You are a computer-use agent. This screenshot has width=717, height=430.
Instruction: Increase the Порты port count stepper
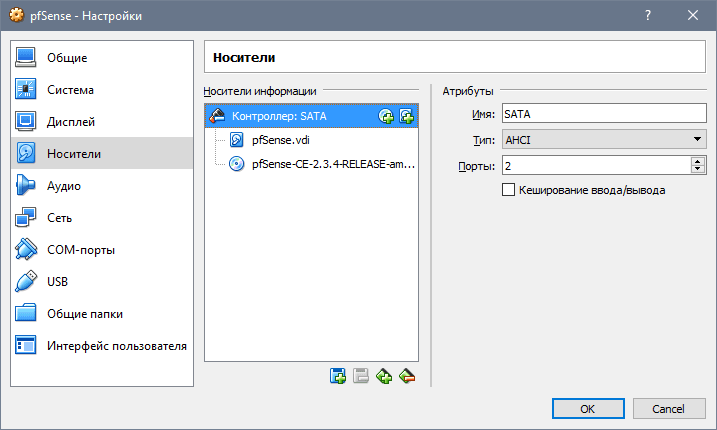[x=697, y=160]
